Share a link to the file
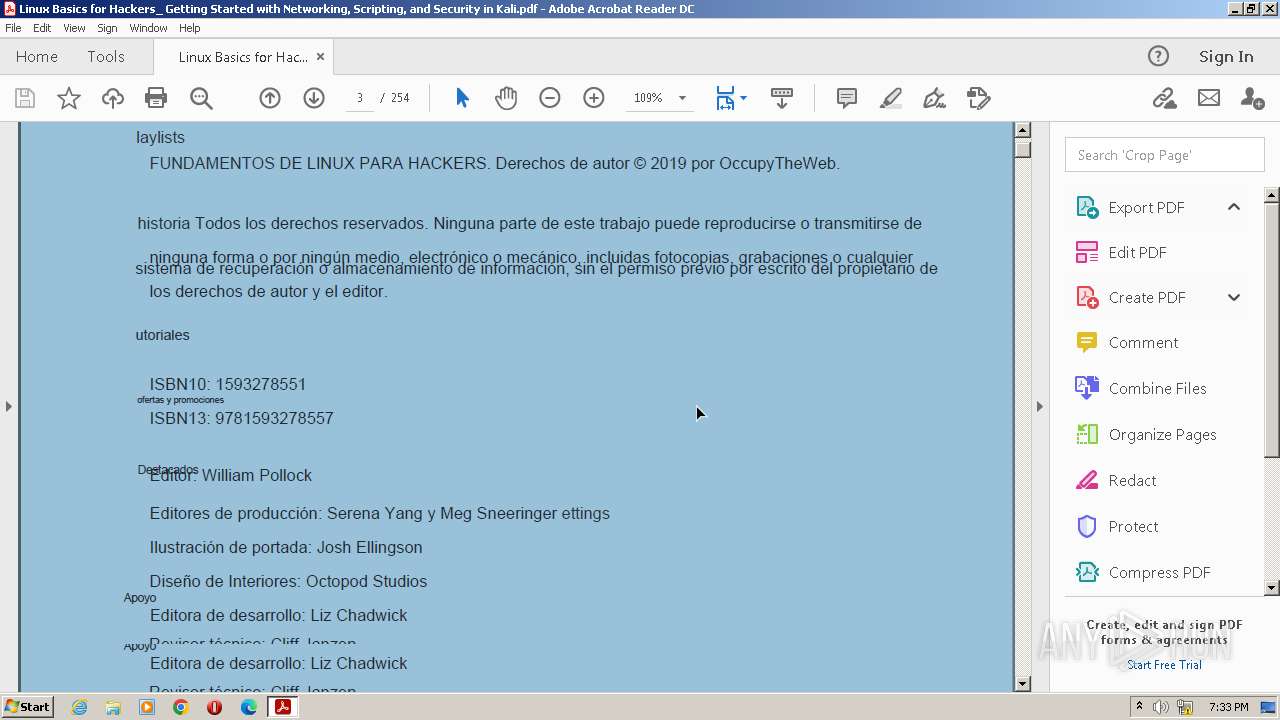The height and width of the screenshot is (720, 1280). point(1164,98)
